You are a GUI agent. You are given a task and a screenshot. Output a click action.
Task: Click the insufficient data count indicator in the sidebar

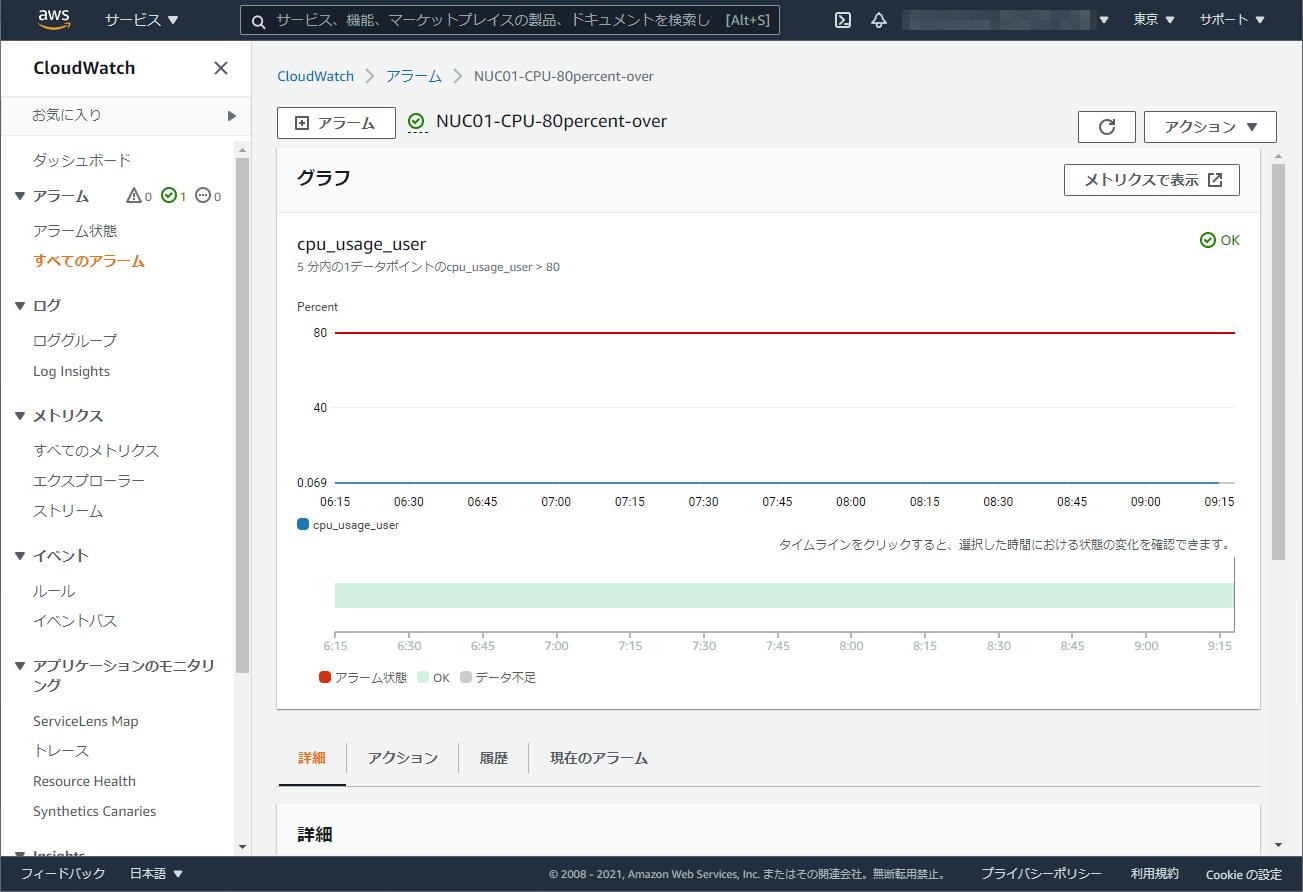click(208, 196)
